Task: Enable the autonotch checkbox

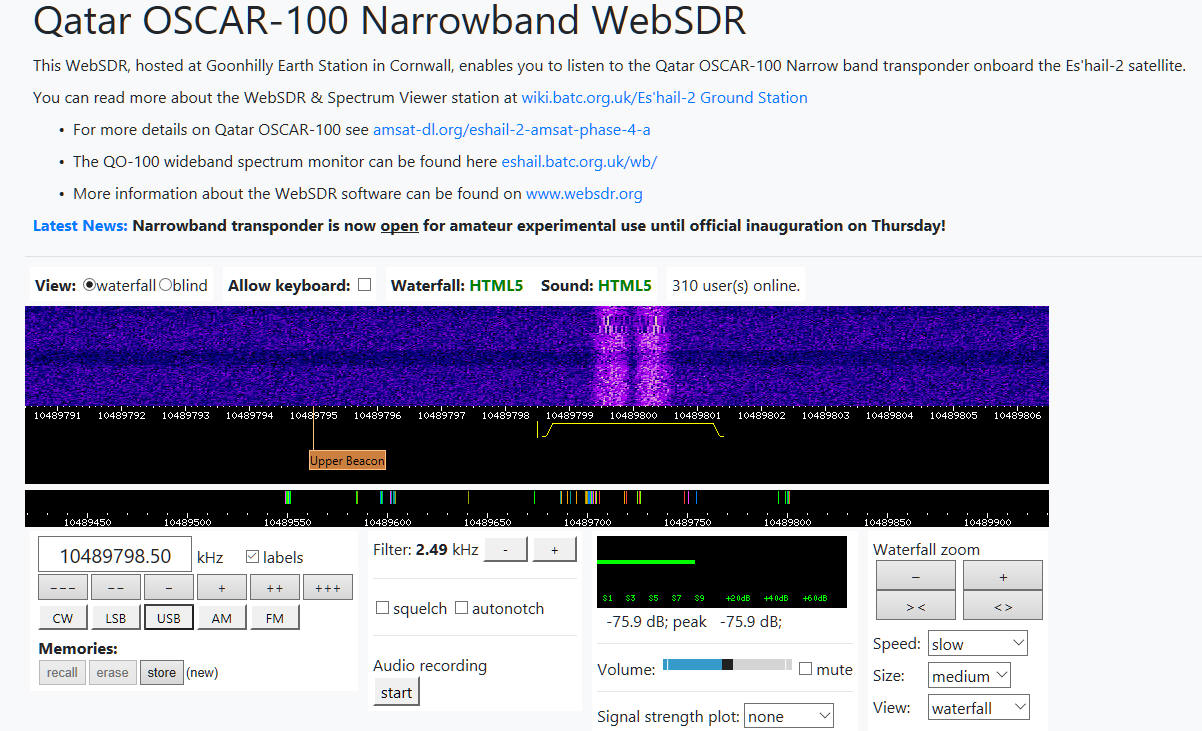Action: click(461, 608)
